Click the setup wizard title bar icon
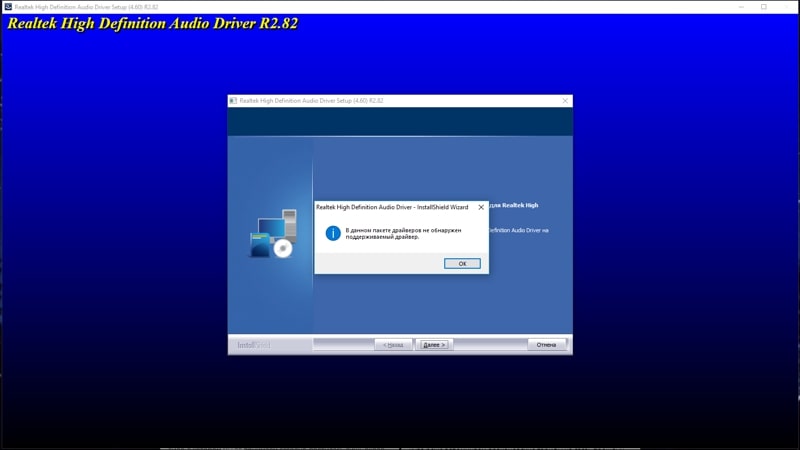The width and height of the screenshot is (800, 450). pyautogui.click(x=233, y=101)
